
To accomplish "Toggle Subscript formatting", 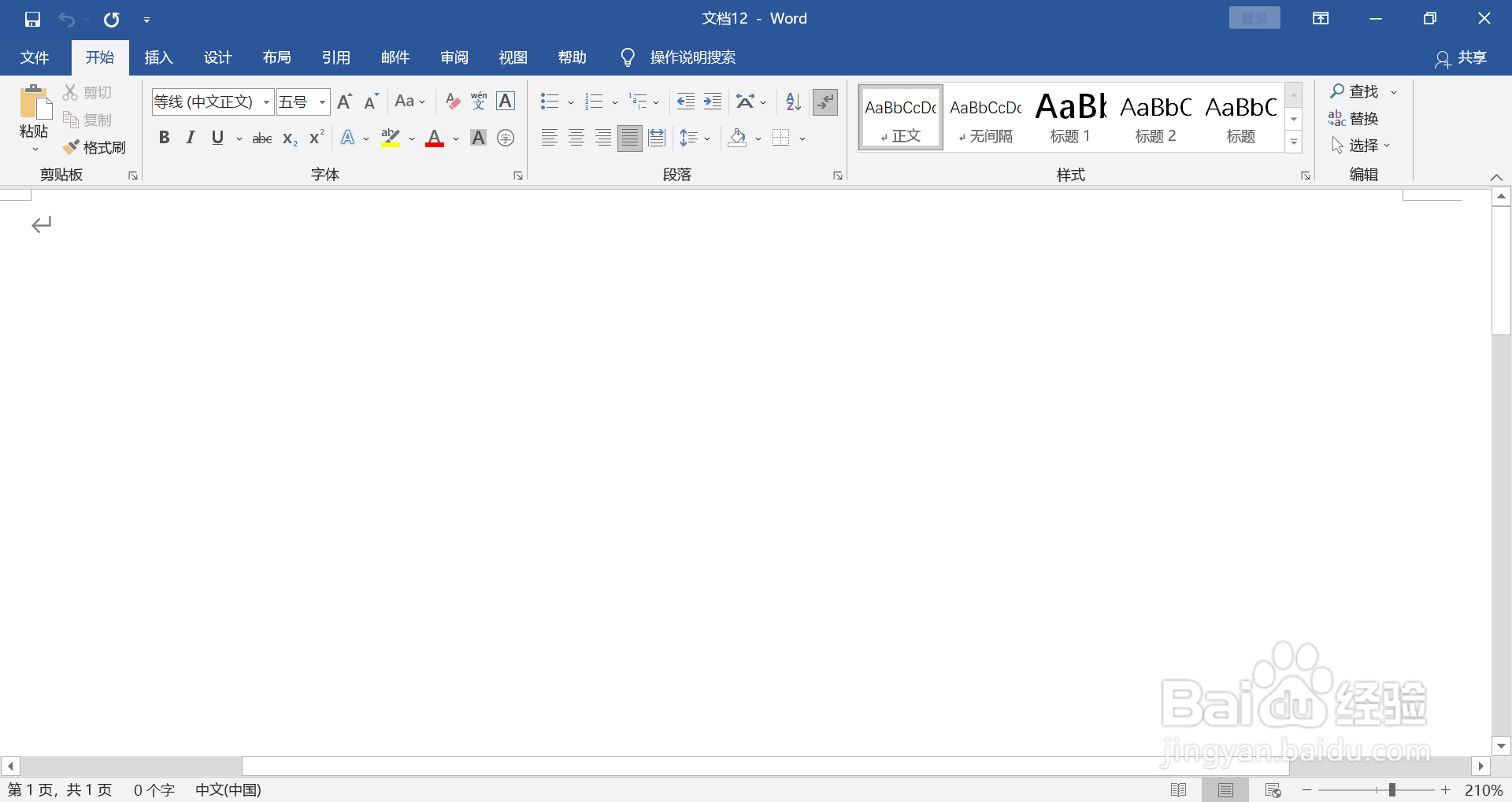I will (290, 139).
